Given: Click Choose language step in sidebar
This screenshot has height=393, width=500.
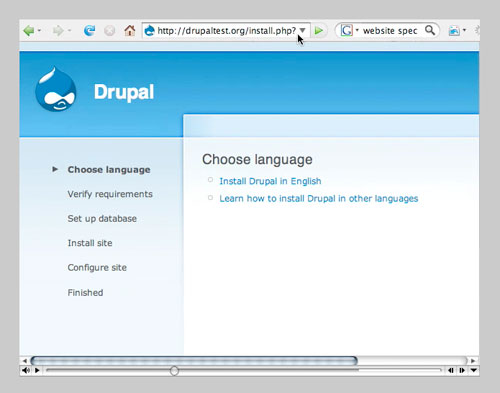Looking at the screenshot, I should tap(109, 170).
